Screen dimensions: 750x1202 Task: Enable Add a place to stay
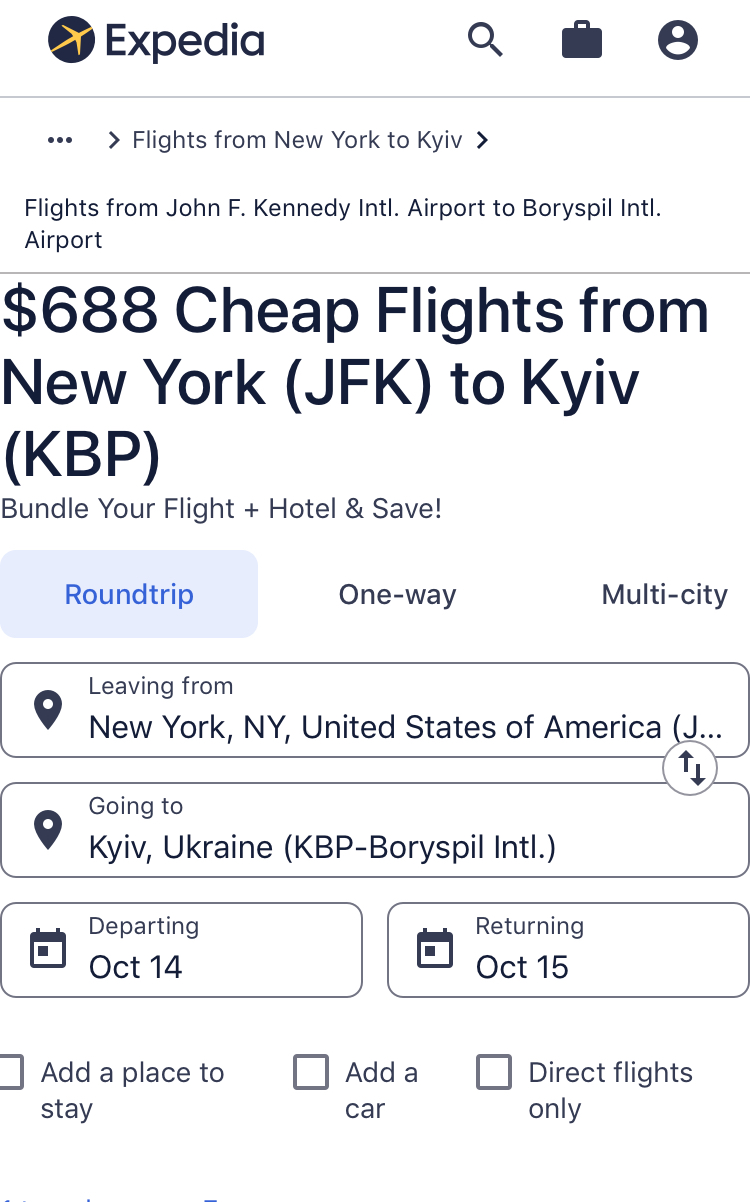click(8, 1072)
